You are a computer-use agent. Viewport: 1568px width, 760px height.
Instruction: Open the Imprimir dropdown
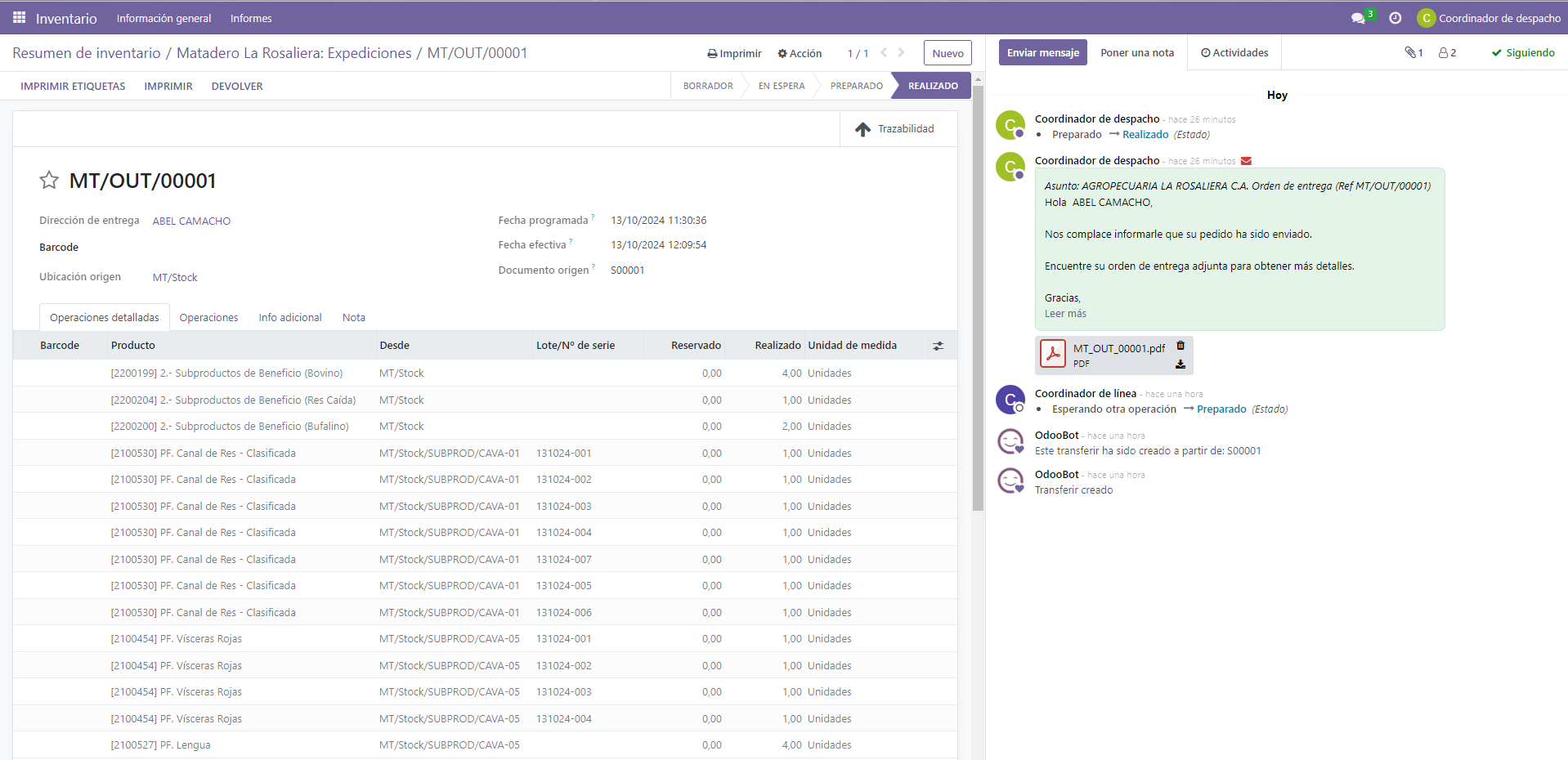click(734, 53)
